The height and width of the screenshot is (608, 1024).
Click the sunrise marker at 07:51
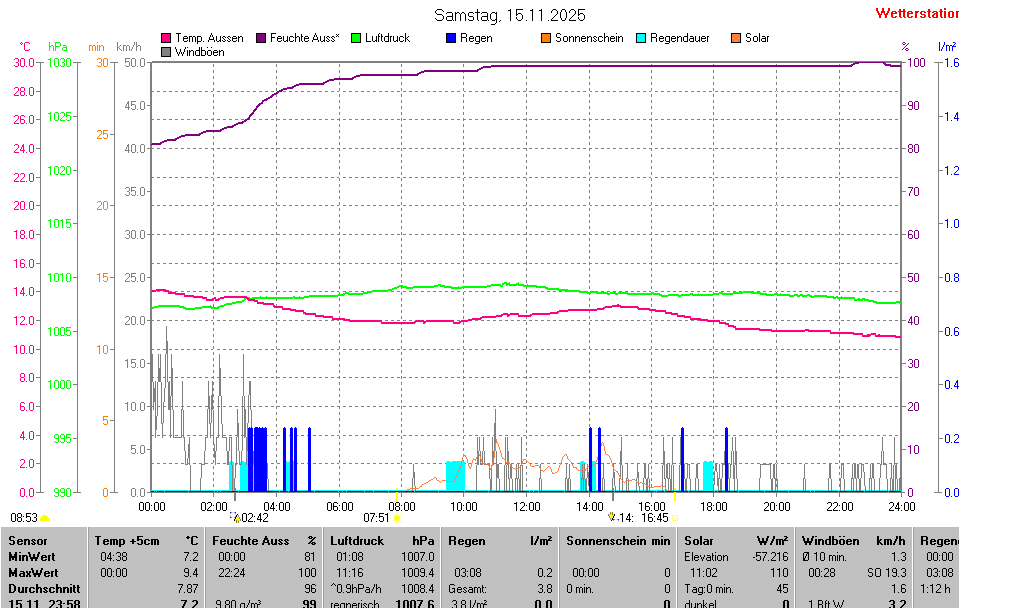coord(397,518)
